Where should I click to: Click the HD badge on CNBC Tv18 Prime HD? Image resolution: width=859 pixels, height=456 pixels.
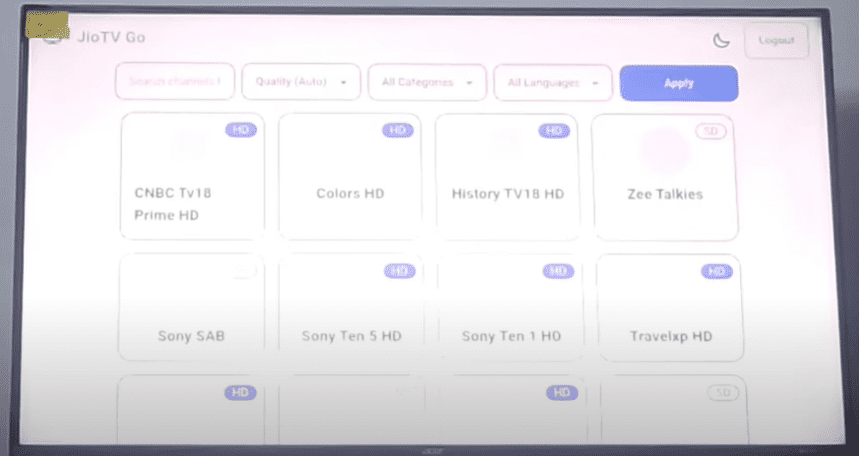[241, 130]
